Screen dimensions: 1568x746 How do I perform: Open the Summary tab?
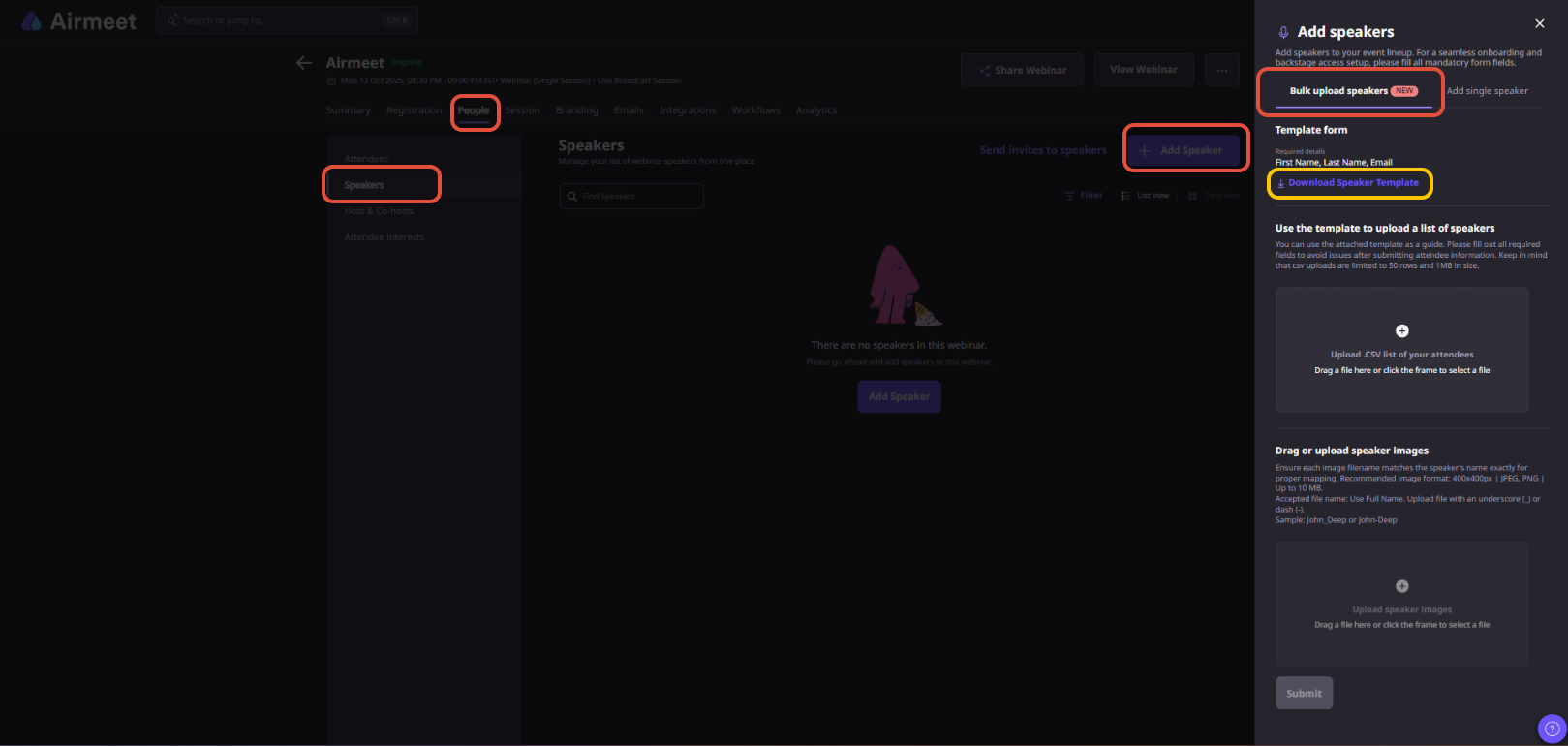tap(349, 110)
